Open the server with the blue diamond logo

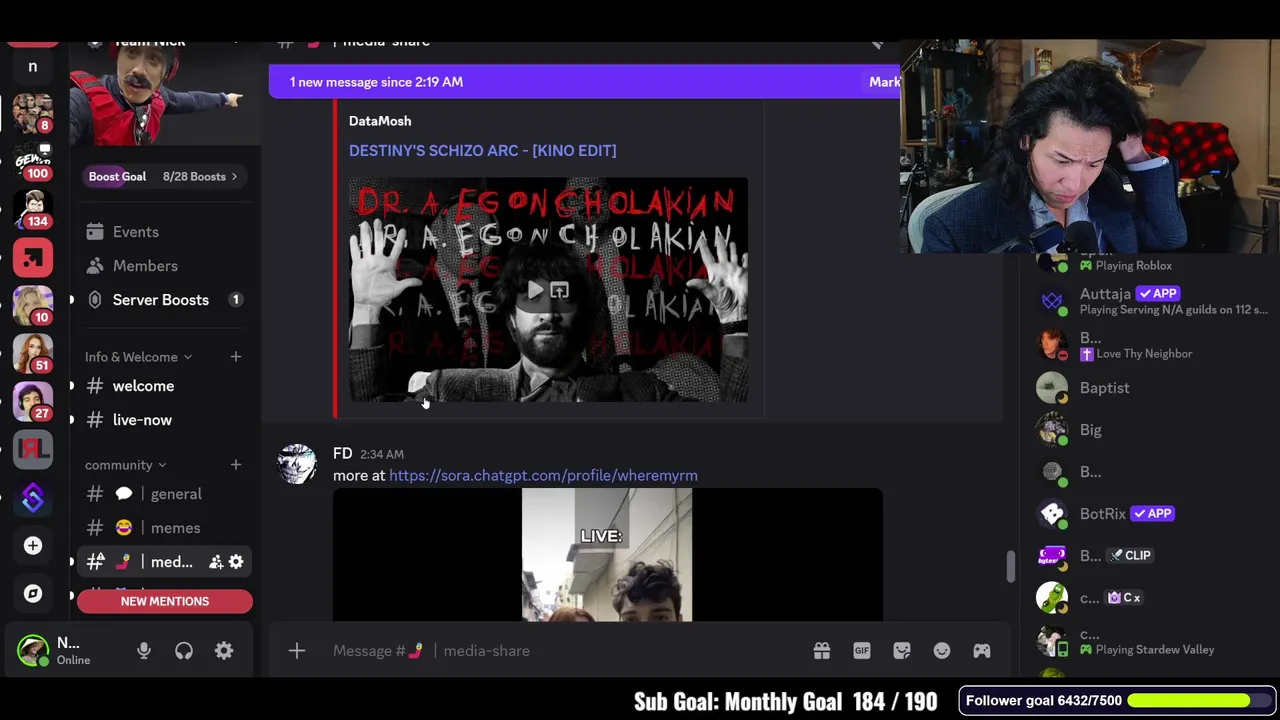pos(33,497)
